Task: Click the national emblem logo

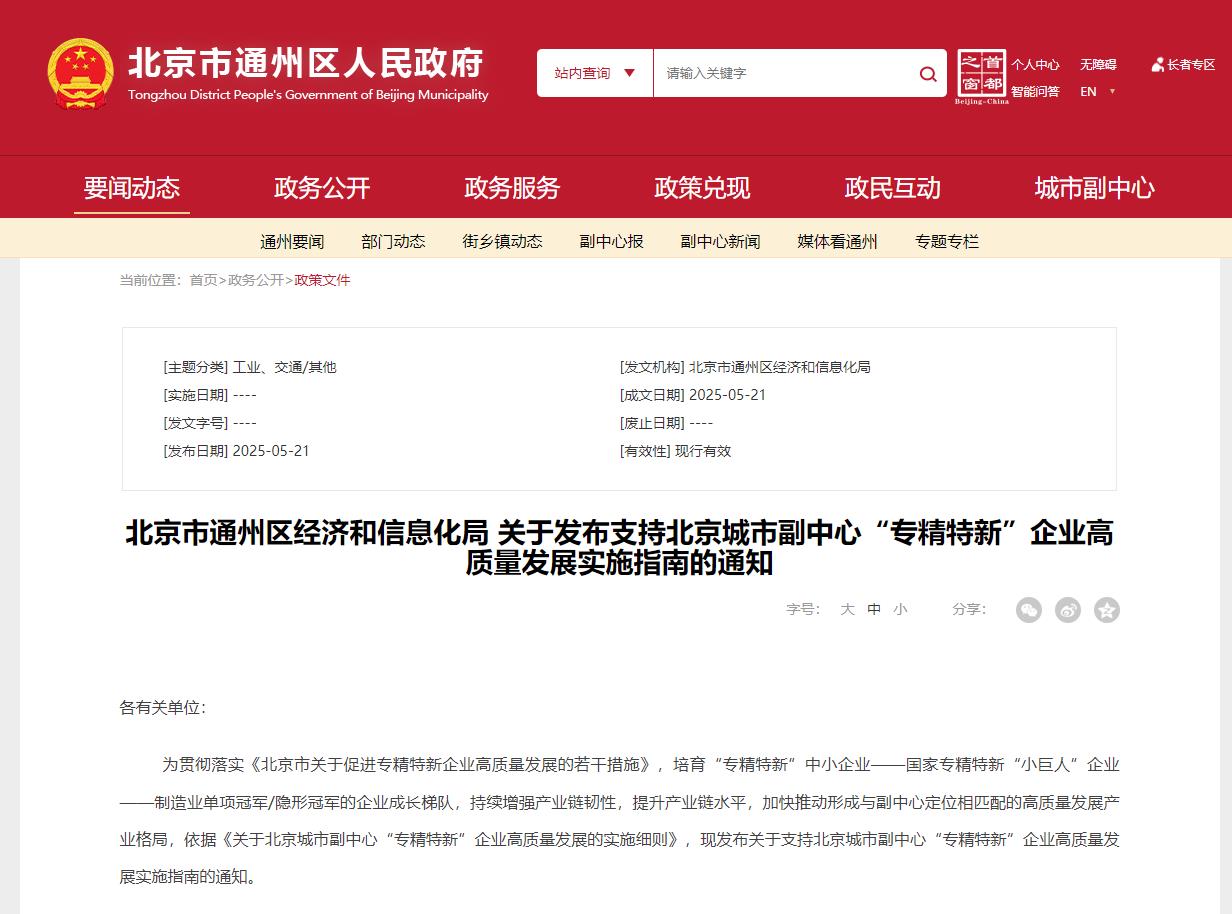Action: [x=81, y=73]
